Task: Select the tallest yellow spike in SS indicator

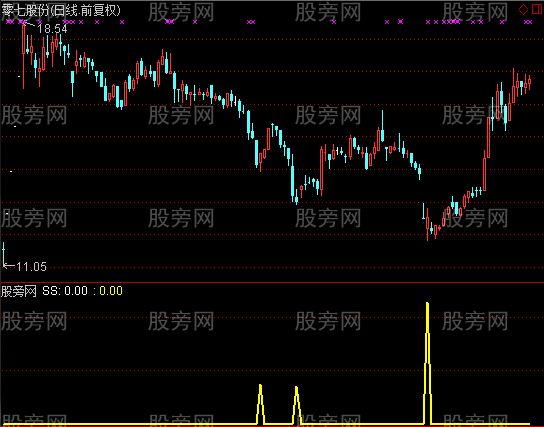Action: tap(427, 363)
